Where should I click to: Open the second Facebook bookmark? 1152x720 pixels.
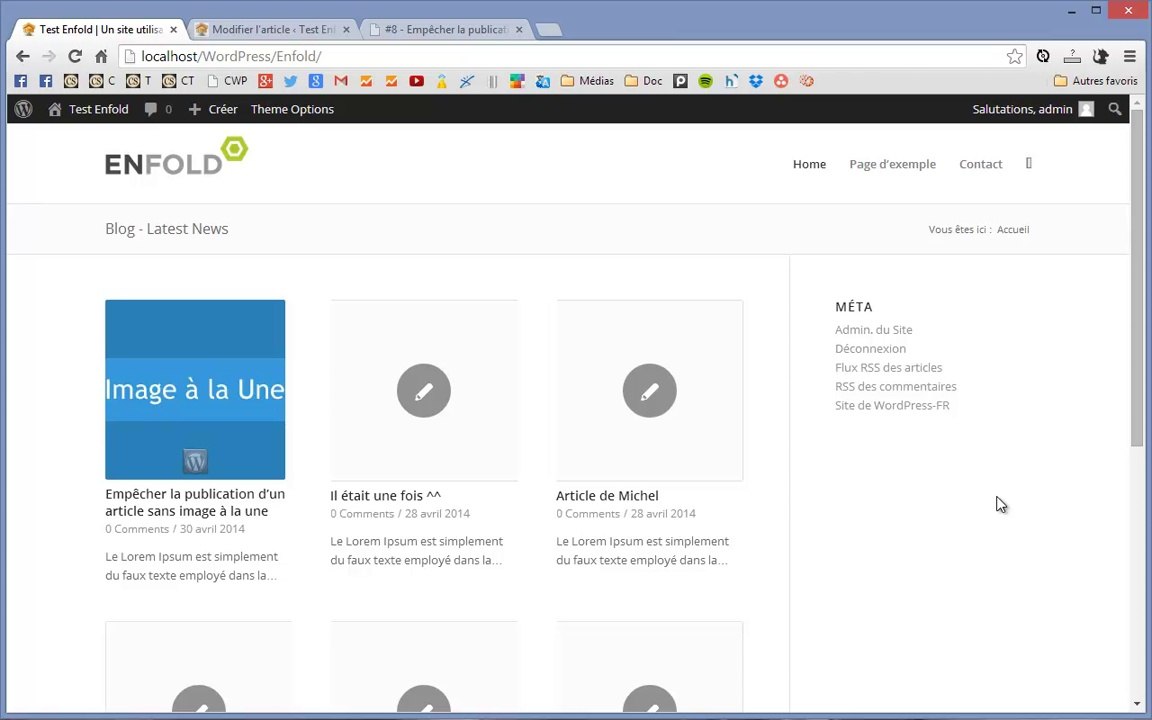click(x=46, y=81)
